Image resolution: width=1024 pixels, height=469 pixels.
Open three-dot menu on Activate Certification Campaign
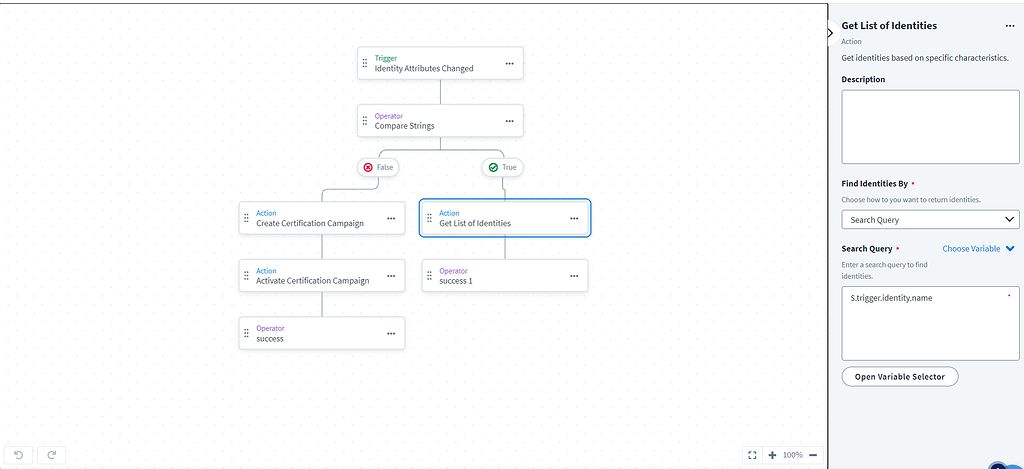click(391, 276)
